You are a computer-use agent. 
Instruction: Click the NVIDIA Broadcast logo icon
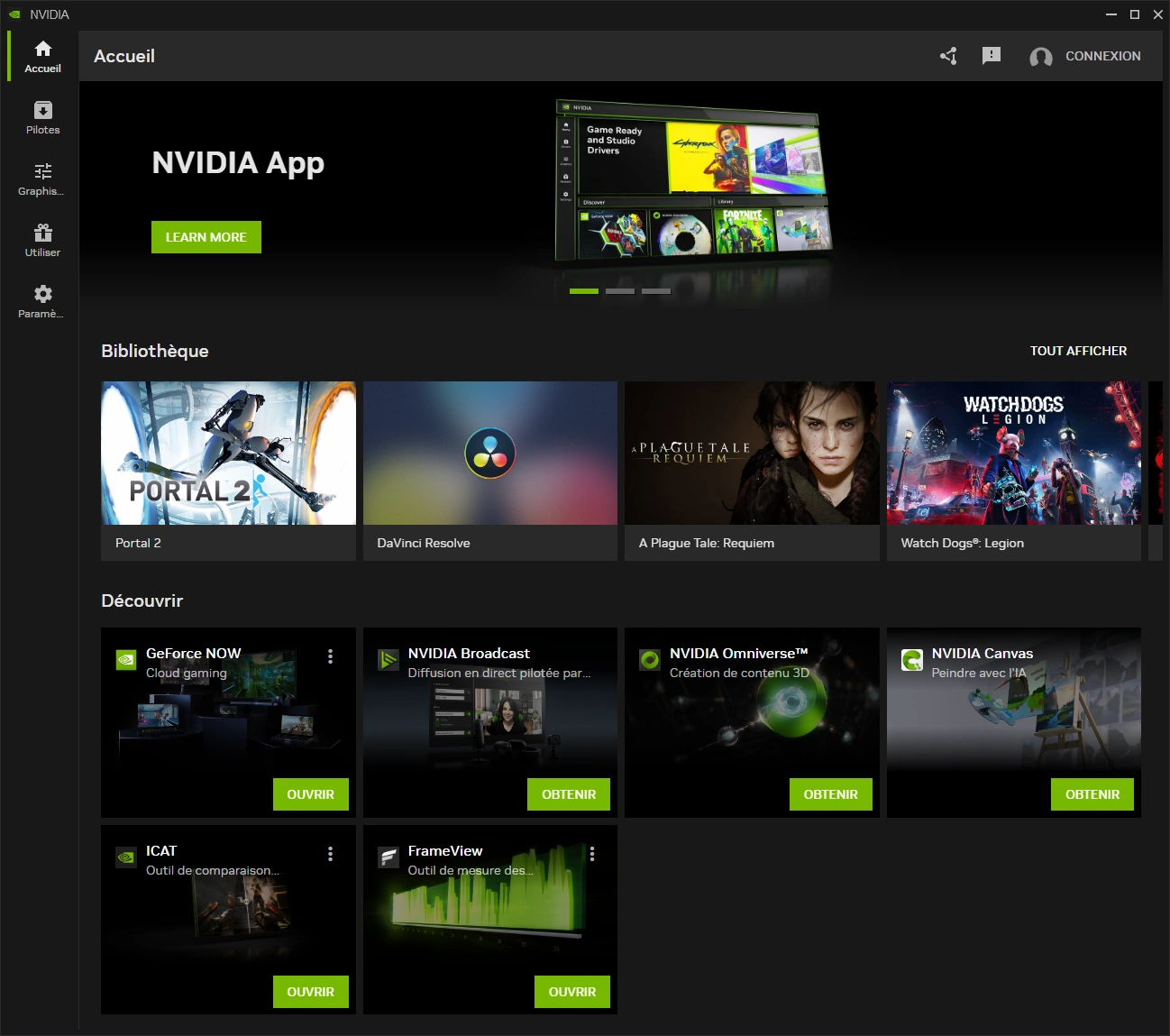[x=388, y=659]
